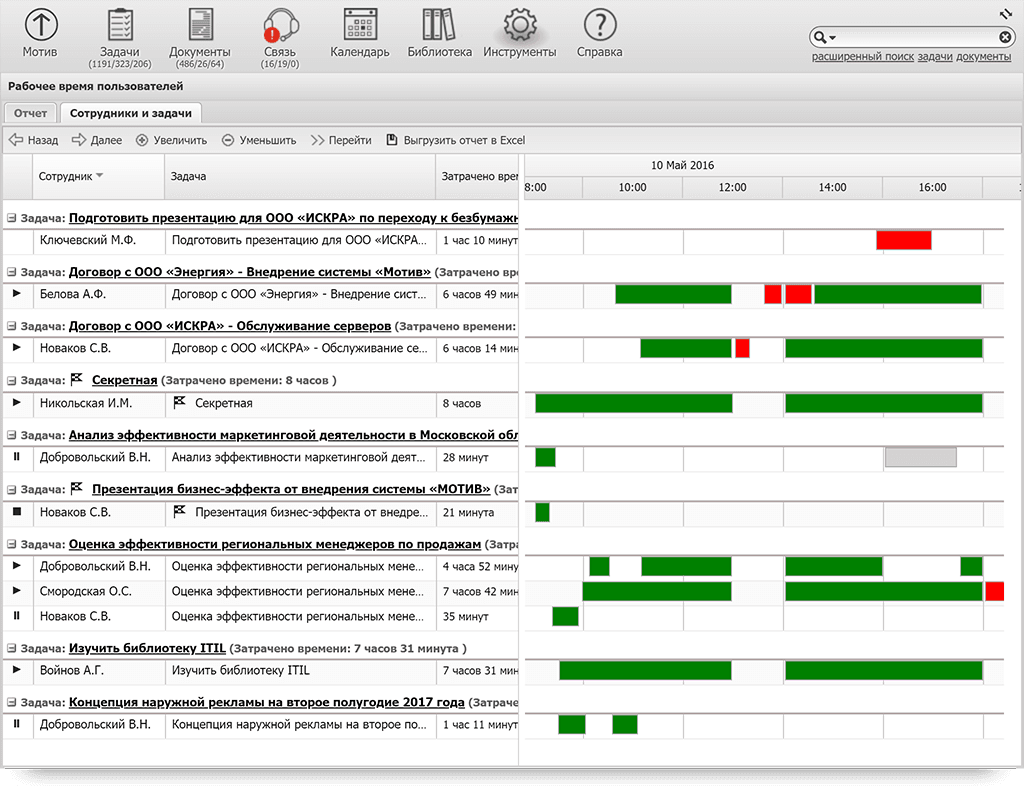The width and height of the screenshot is (1024, 800).
Task: Zoom in with the Увеличить button
Action: [x=171, y=140]
